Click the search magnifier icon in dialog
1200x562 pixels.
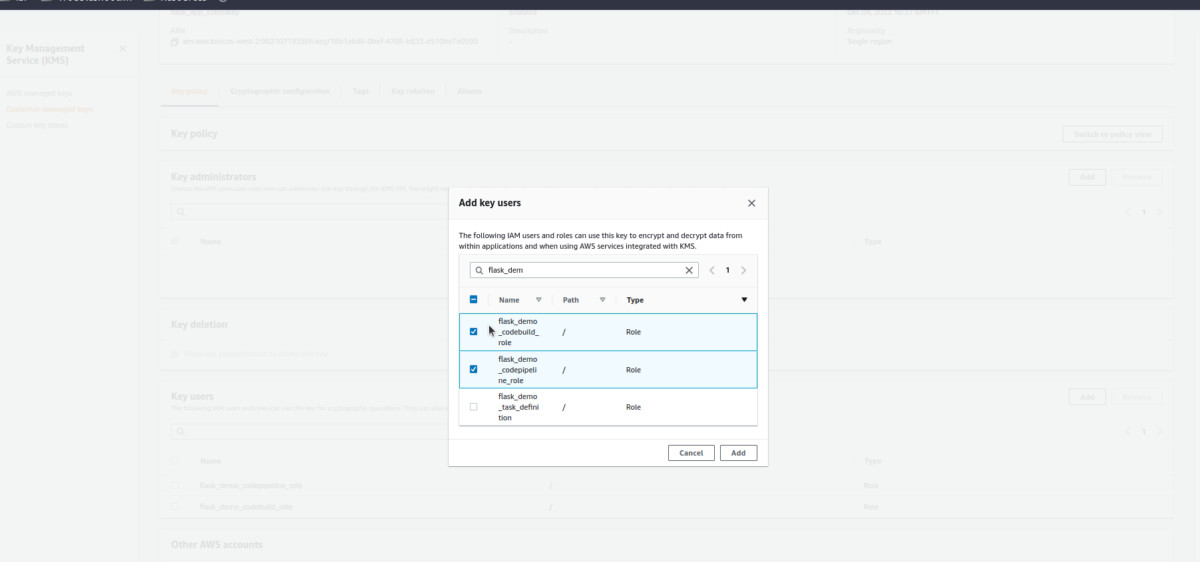479,270
